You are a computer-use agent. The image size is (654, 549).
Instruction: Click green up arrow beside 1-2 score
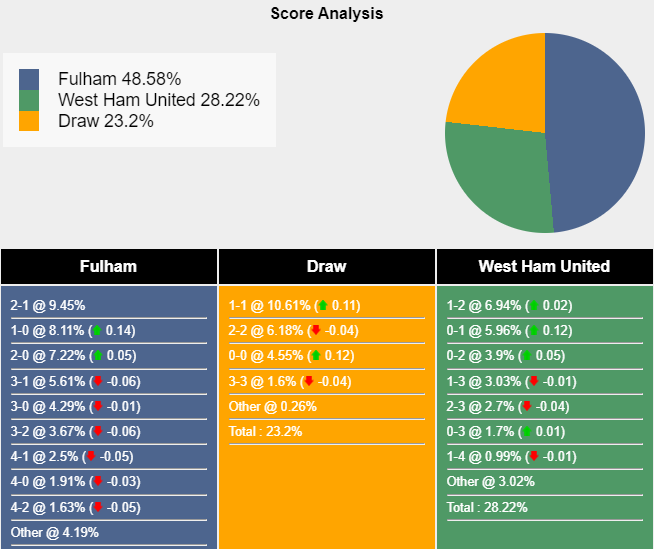pyautogui.click(x=534, y=306)
